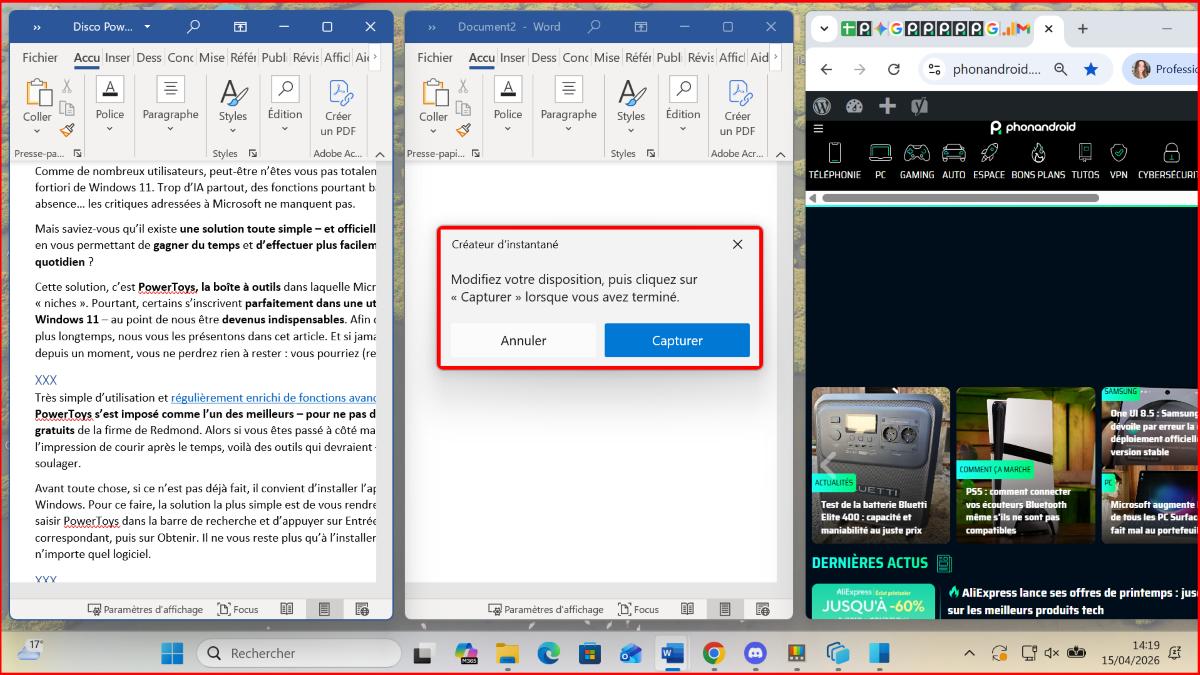Toggle the bookmark star in Chrome address bar
This screenshot has width=1200, height=675.
1091,69
